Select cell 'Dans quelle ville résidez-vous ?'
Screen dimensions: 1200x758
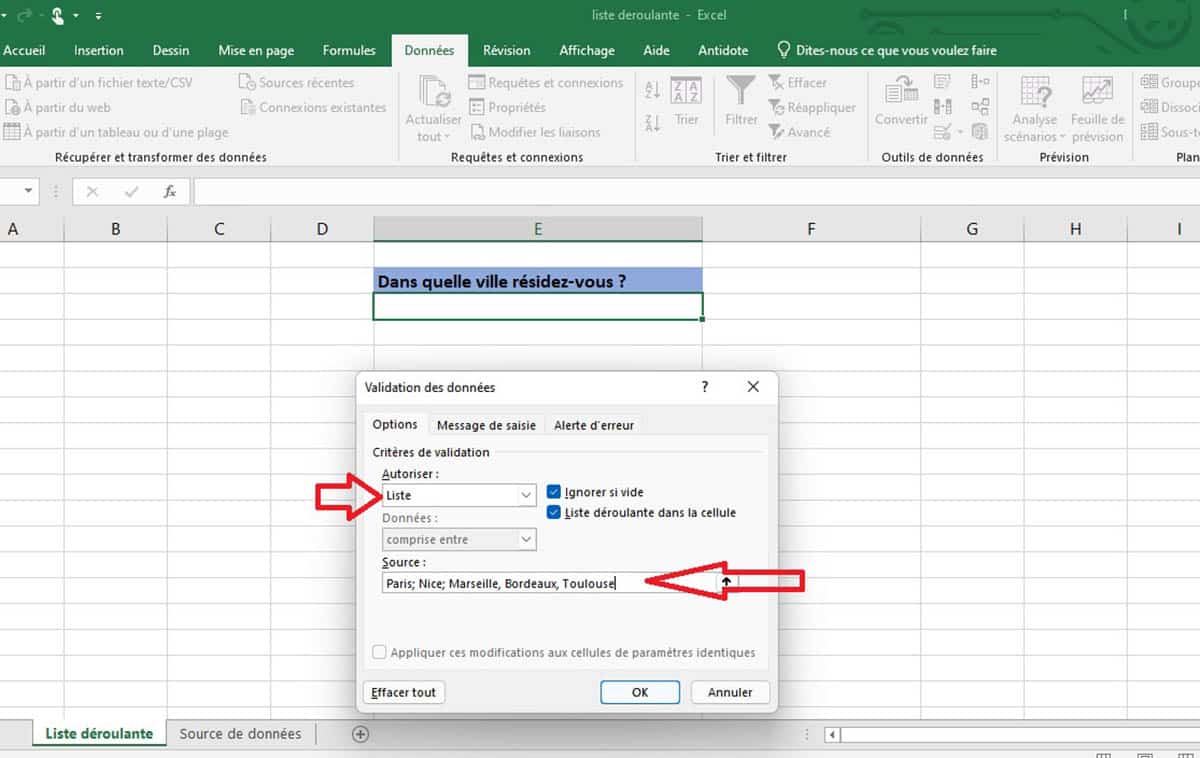point(538,281)
